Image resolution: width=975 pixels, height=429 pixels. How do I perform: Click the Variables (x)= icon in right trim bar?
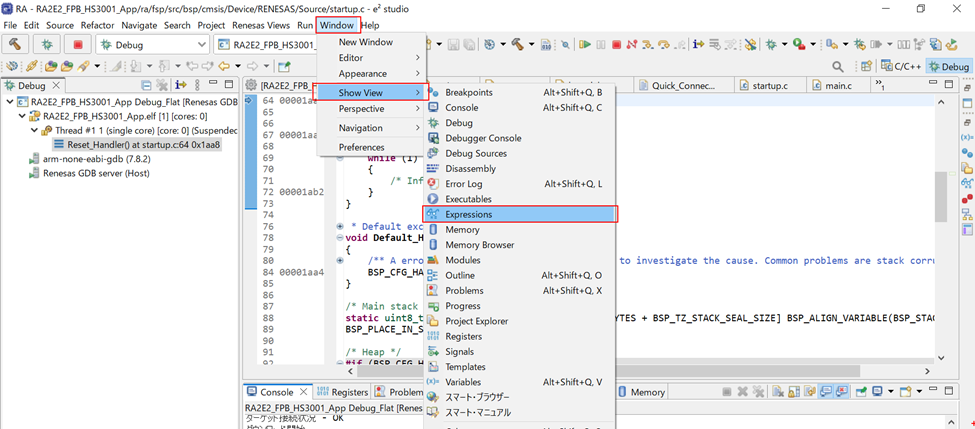click(x=967, y=137)
